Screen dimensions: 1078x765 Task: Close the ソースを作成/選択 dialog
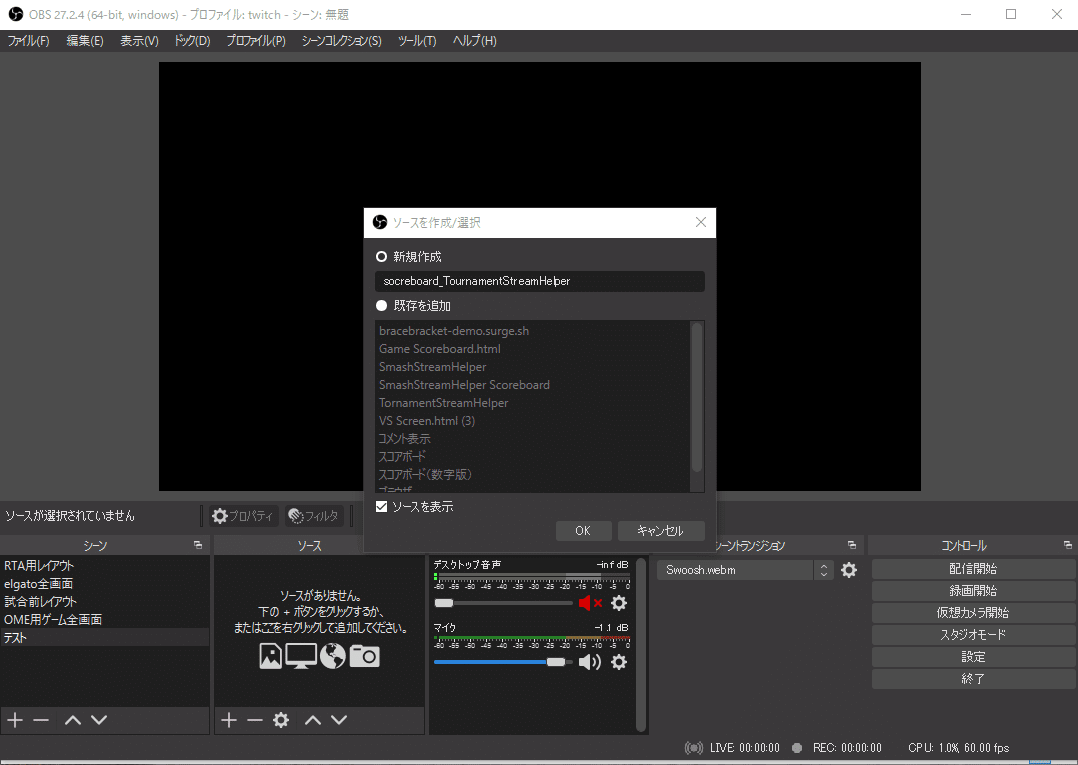701,222
